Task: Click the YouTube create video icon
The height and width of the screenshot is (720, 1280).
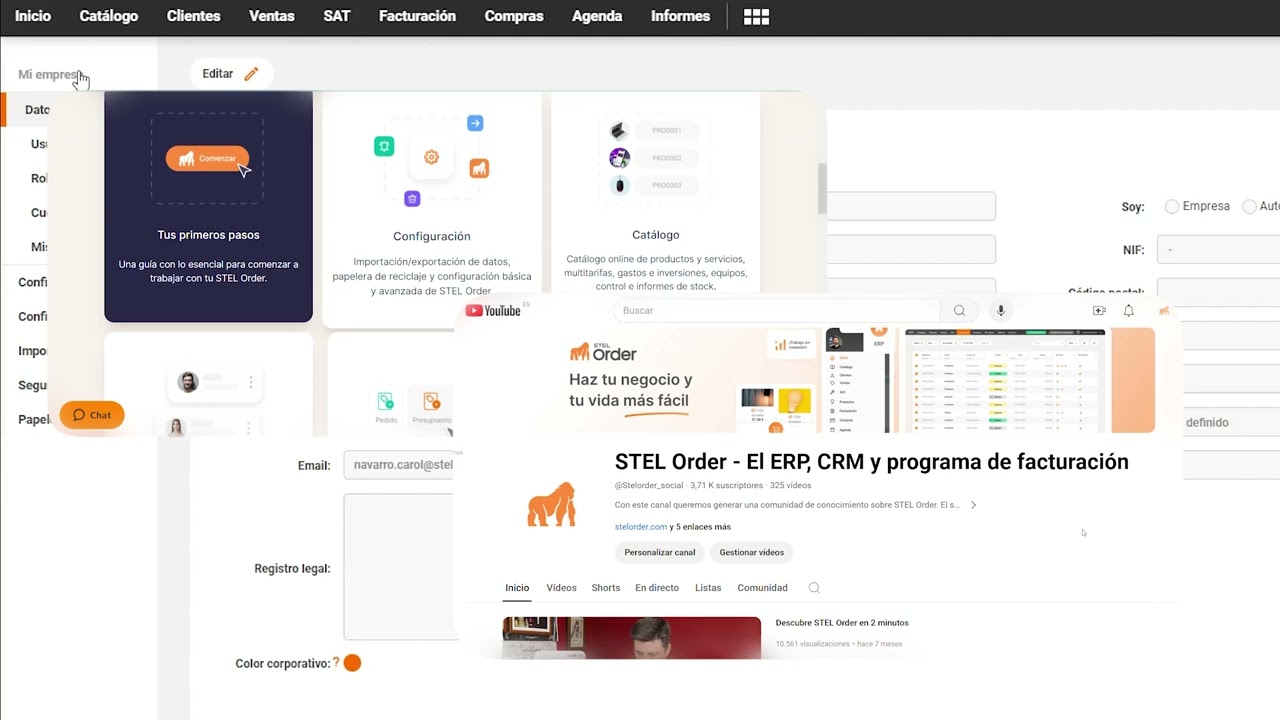Action: [x=1099, y=311]
